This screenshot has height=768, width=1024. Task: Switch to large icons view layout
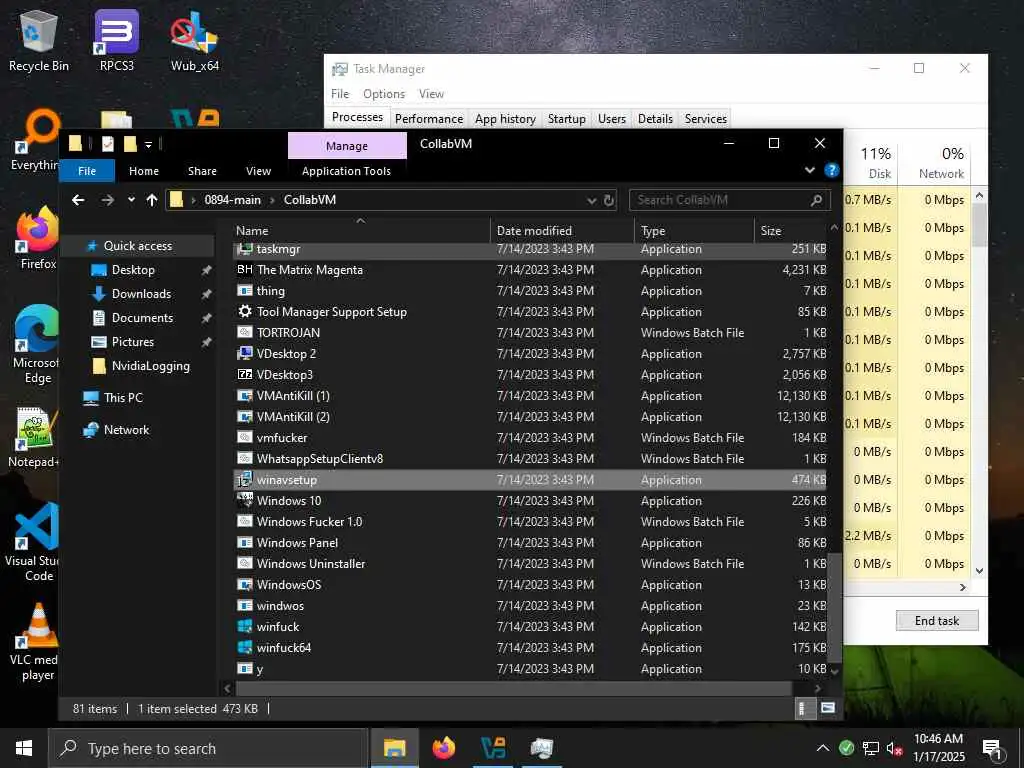827,708
